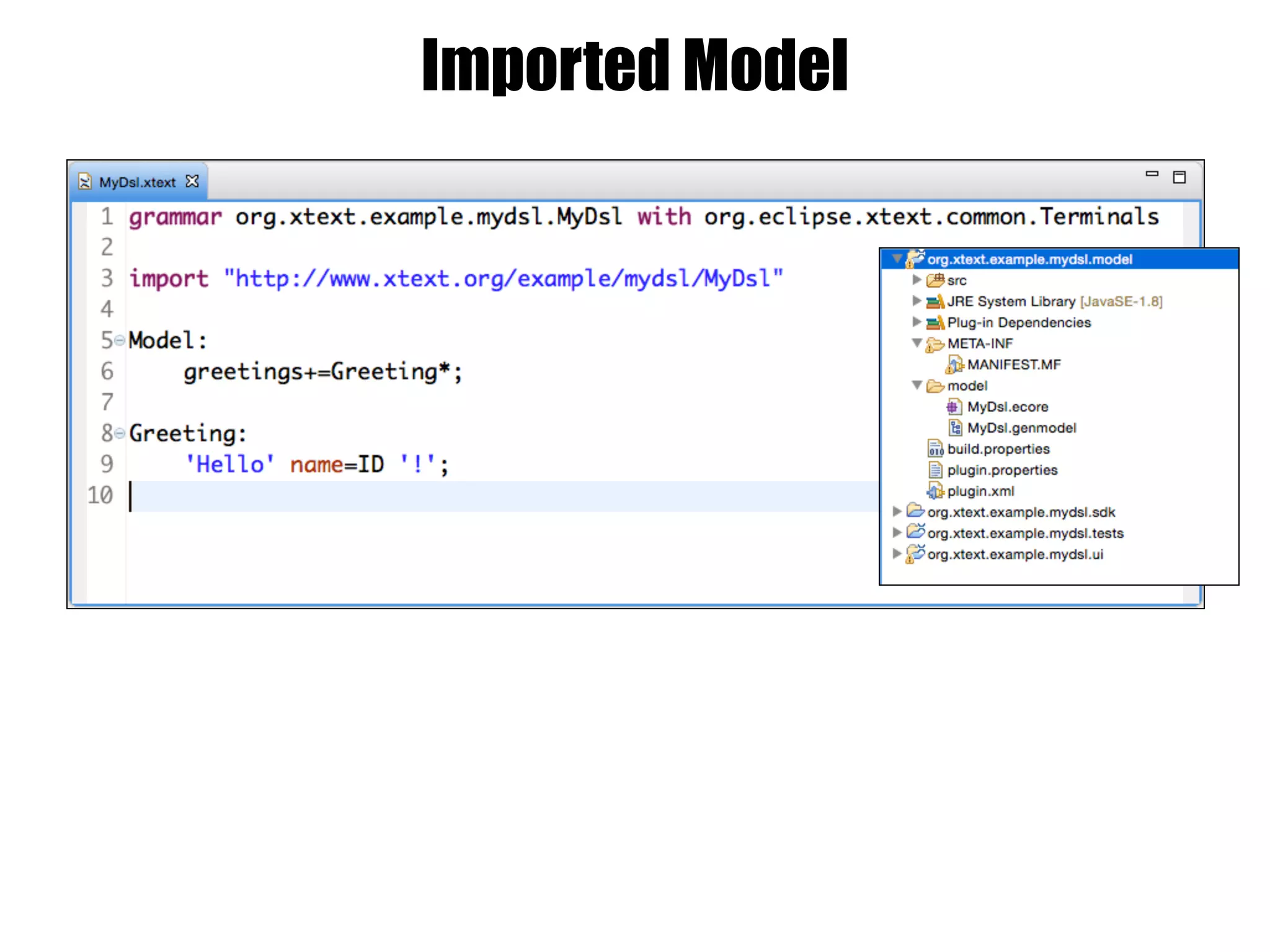Click the JRE System Library icon
1270x952 pixels.
point(935,302)
